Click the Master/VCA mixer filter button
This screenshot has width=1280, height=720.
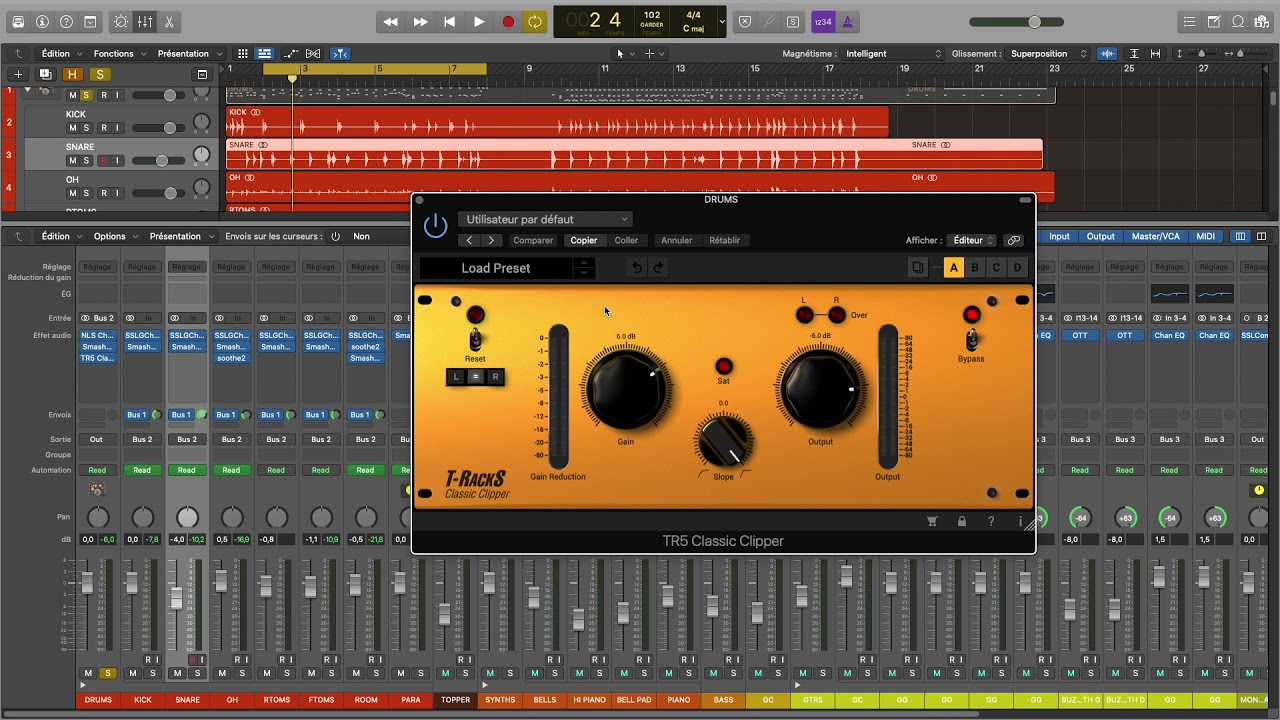click(1155, 237)
